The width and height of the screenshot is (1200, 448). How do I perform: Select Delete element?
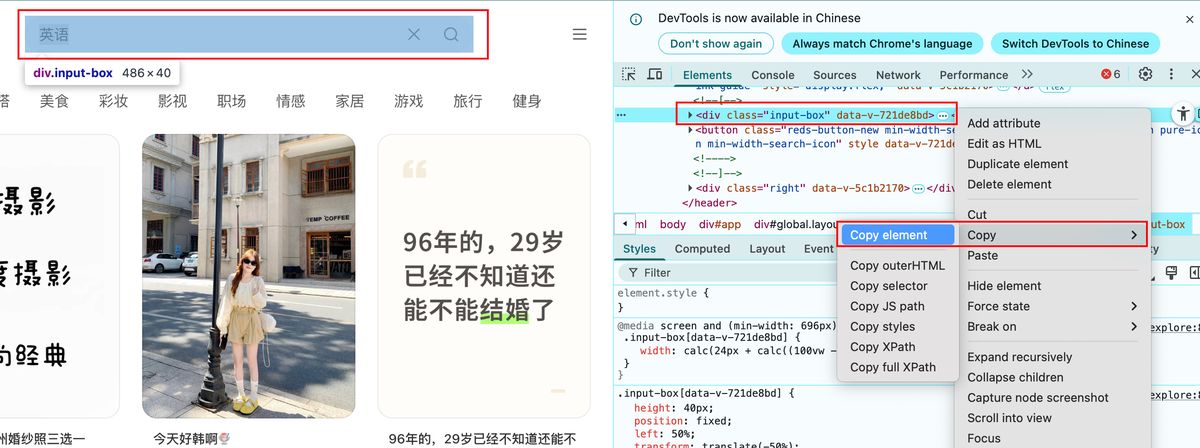(x=1009, y=184)
